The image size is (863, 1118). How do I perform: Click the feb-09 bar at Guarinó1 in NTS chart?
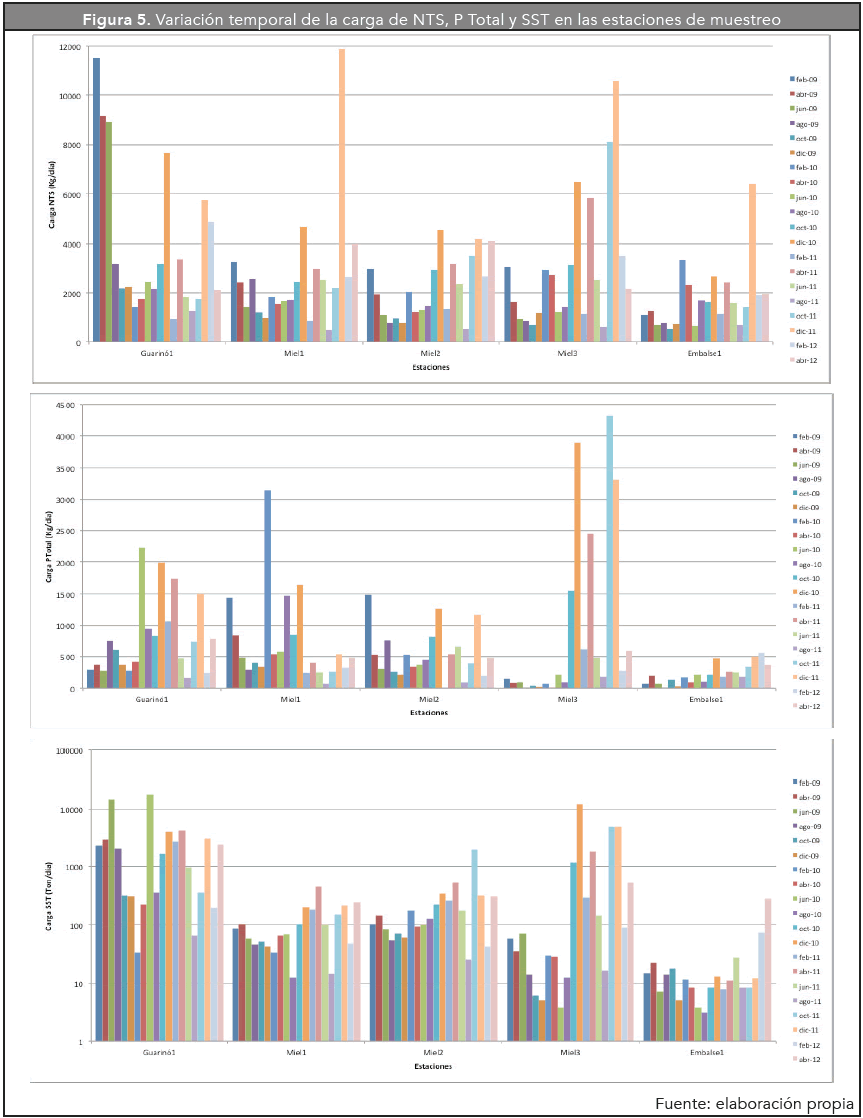[x=96, y=200]
